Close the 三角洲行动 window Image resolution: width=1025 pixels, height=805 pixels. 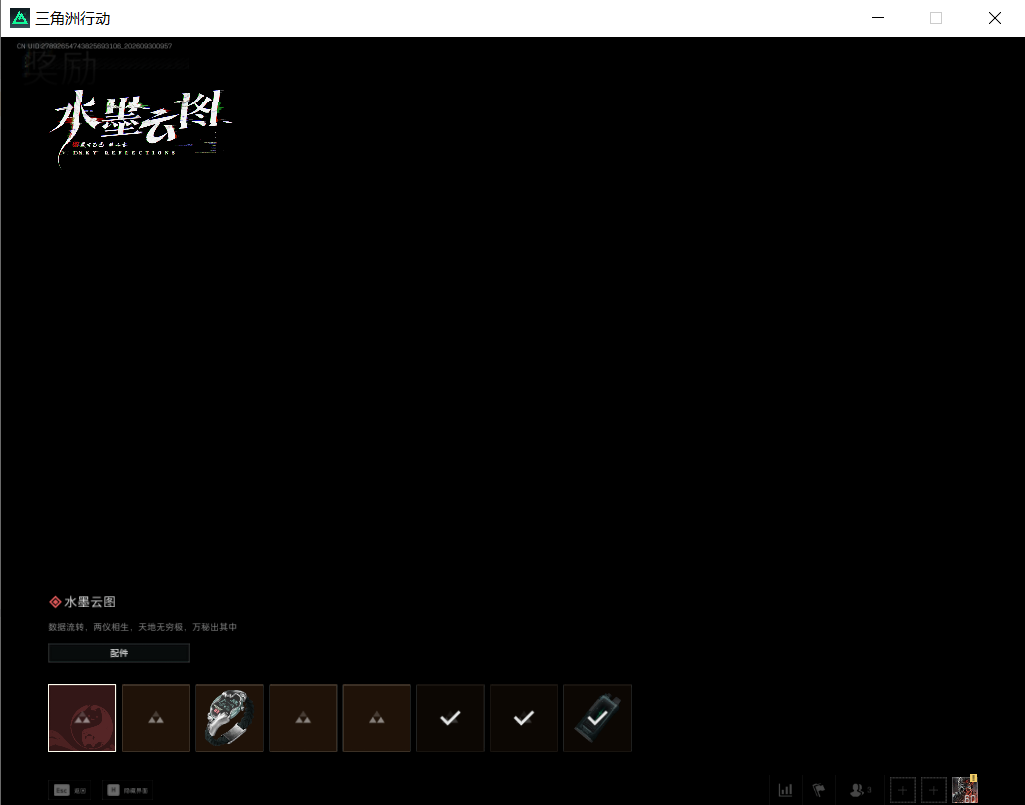point(995,18)
